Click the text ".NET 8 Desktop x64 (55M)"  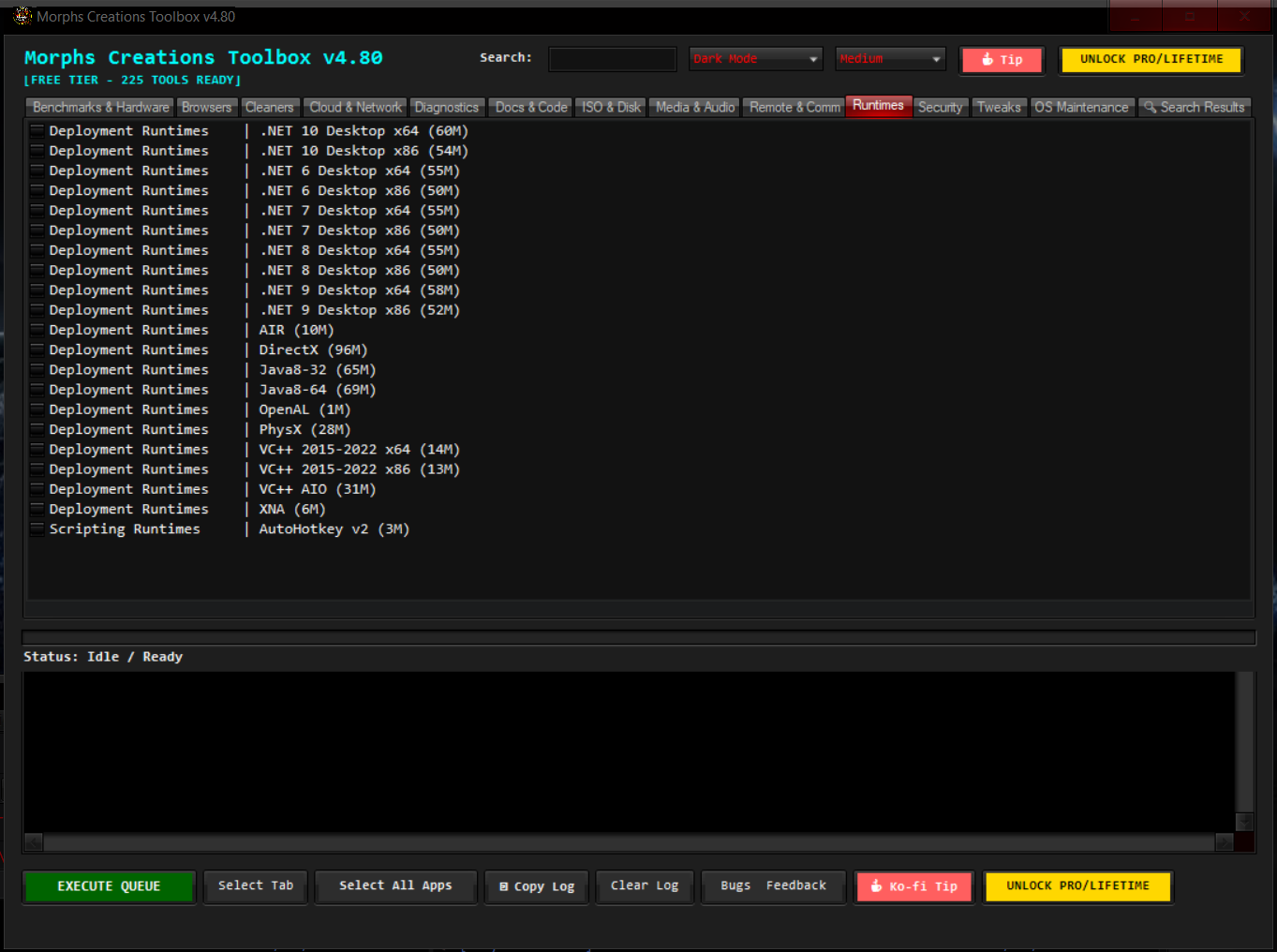(x=360, y=250)
